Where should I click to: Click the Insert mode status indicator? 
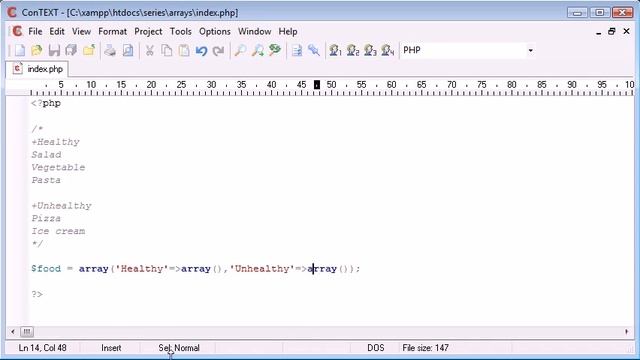pos(111,348)
